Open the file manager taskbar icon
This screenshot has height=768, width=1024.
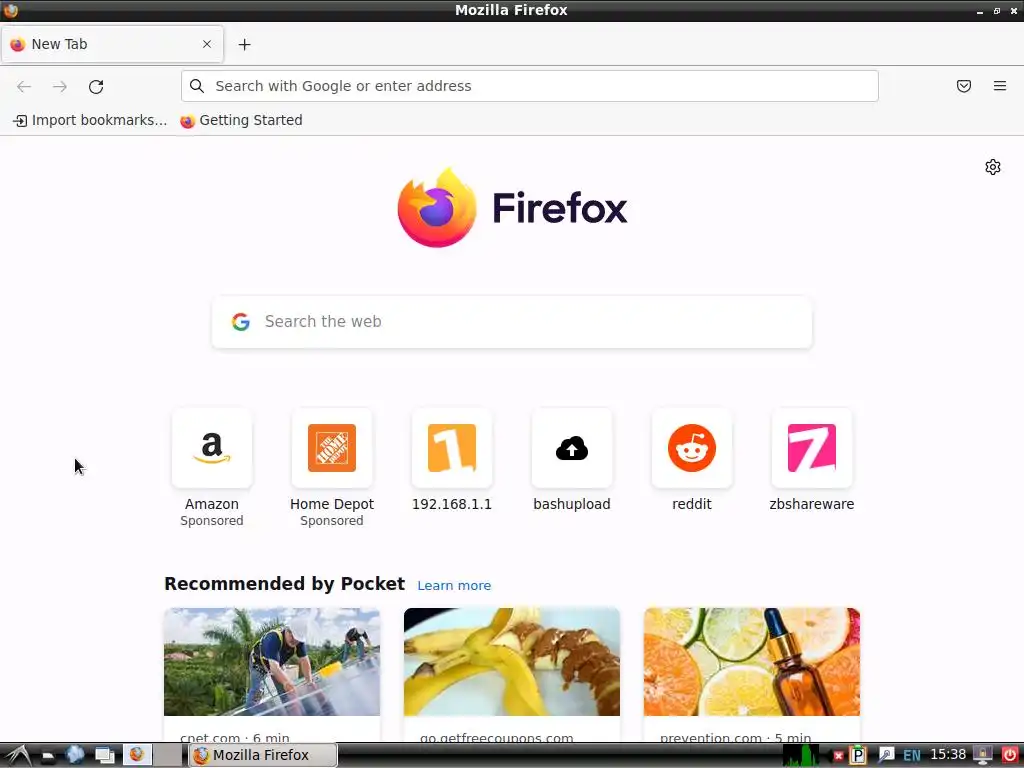(x=48, y=756)
